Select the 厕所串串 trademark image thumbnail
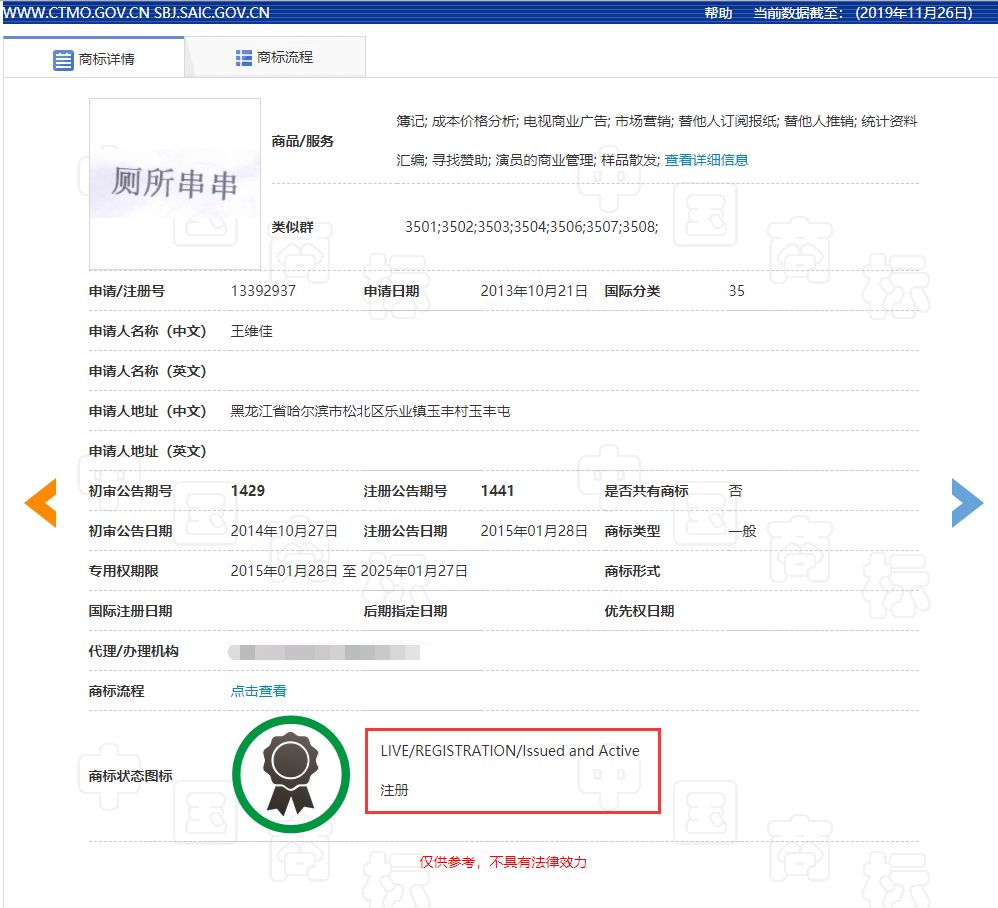This screenshot has width=998, height=908. click(x=174, y=183)
